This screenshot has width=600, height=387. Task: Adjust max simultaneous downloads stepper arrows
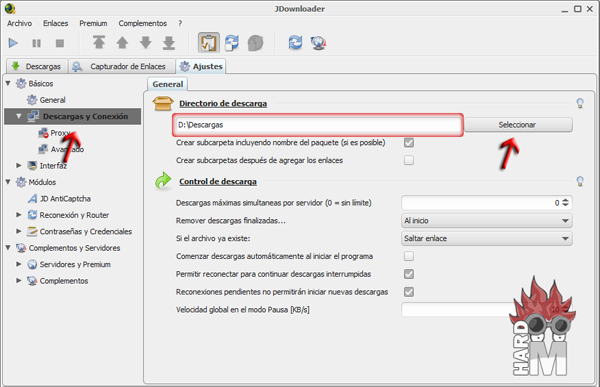(565, 202)
